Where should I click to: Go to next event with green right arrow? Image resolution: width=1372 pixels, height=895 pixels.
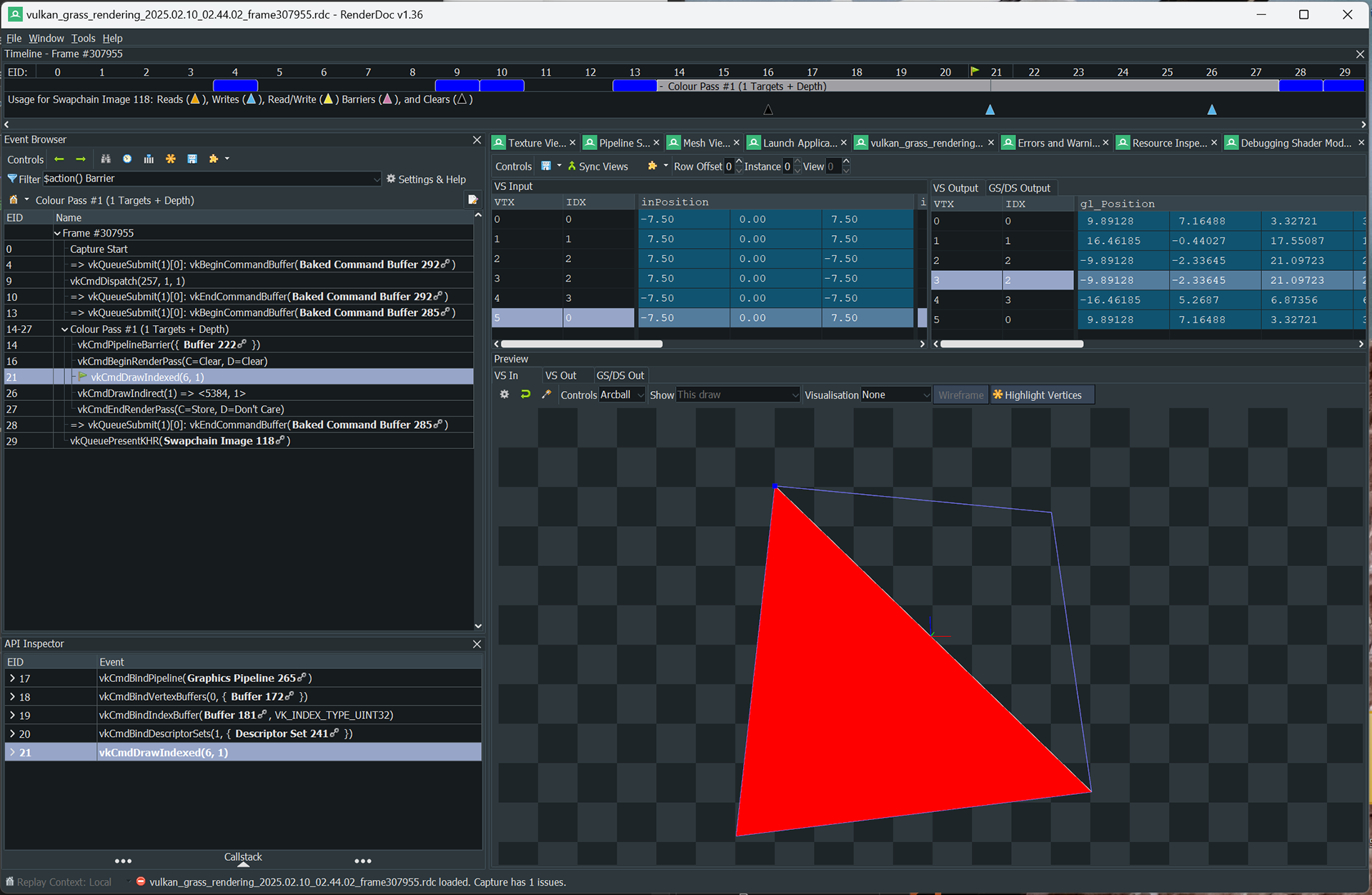[81, 159]
